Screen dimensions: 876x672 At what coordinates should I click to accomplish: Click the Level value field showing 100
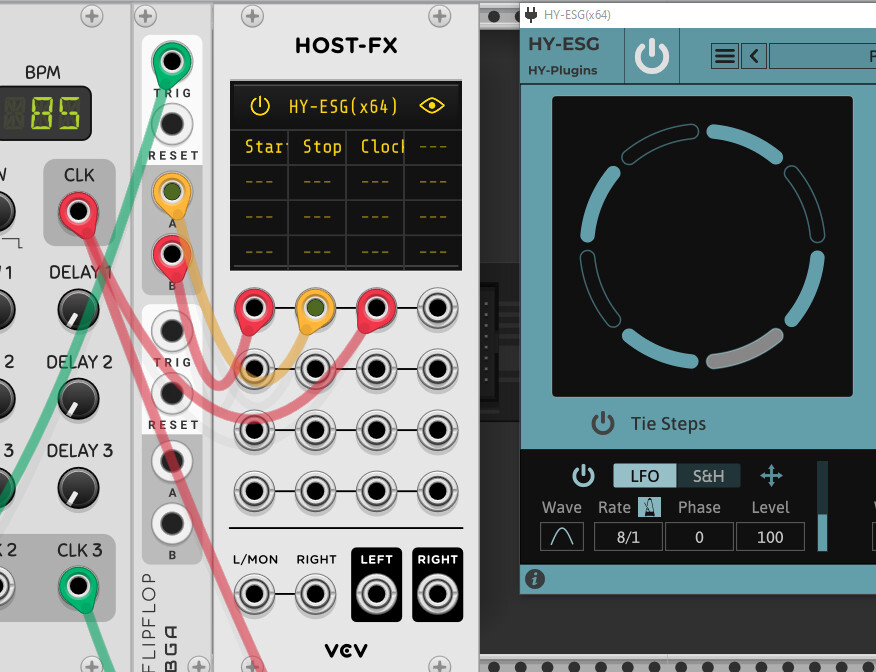click(770, 537)
